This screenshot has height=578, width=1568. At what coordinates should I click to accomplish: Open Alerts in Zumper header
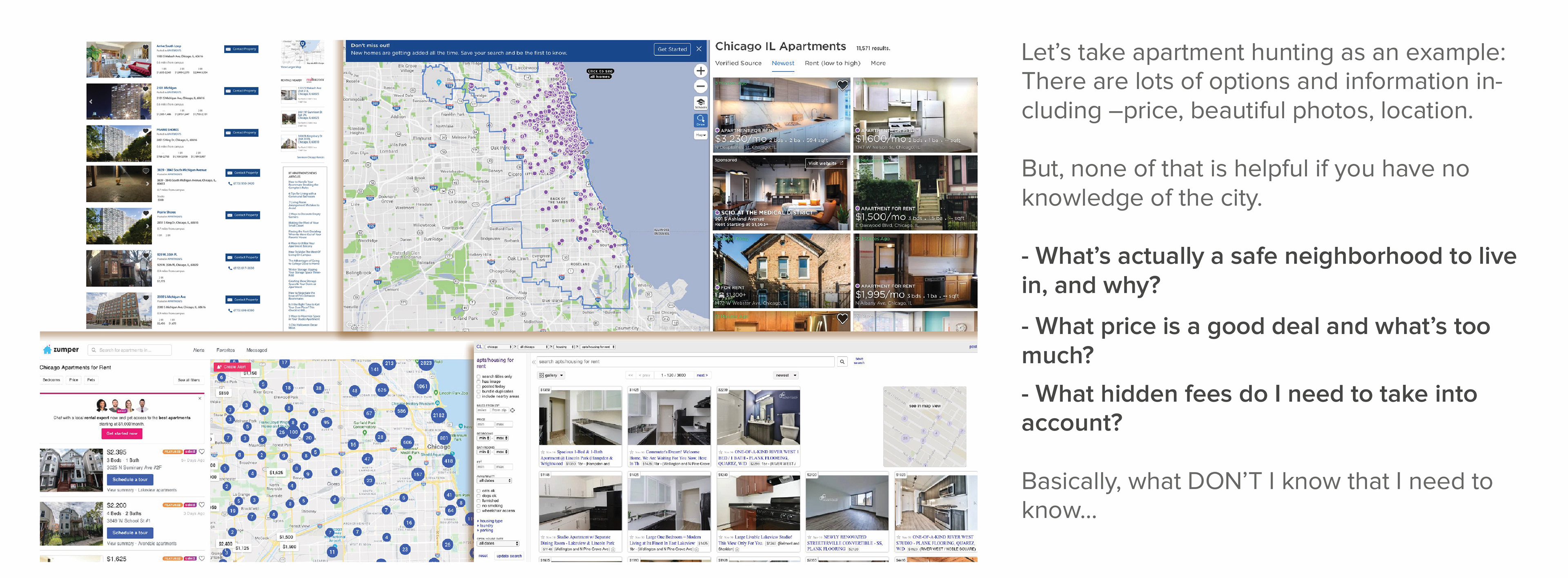click(x=199, y=350)
